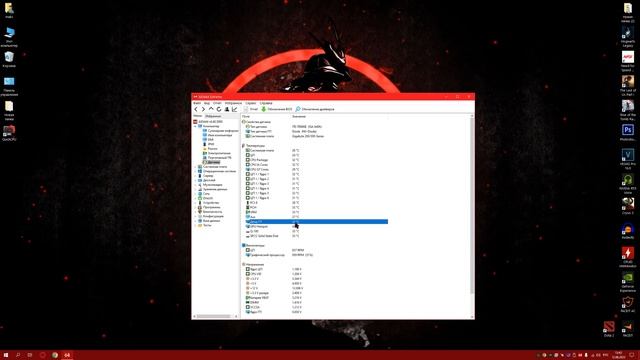Select Портативный ПК in the tree

217,158
